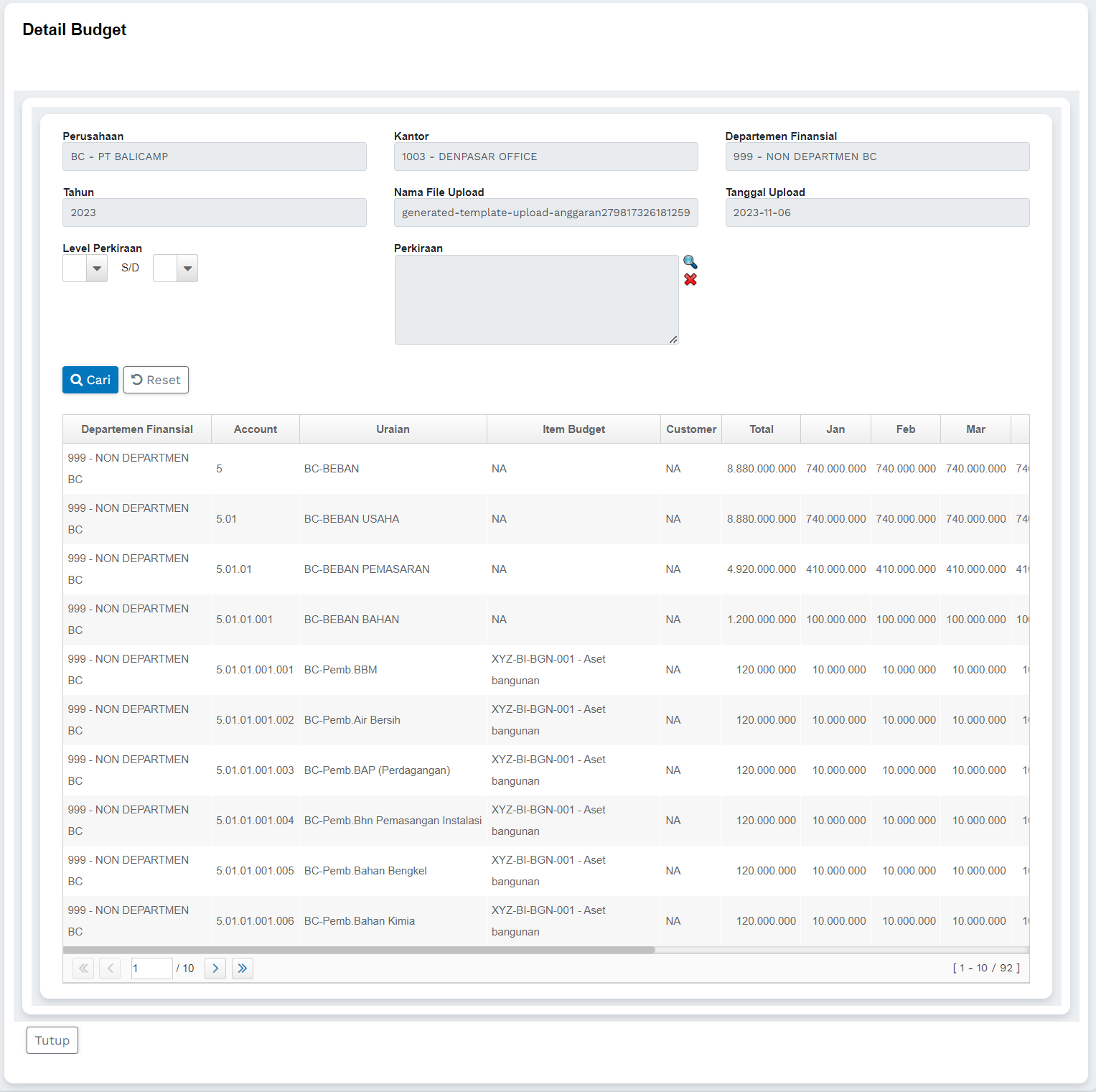The image size is (1096, 1092).
Task: Click the Reset button
Action: click(x=156, y=380)
